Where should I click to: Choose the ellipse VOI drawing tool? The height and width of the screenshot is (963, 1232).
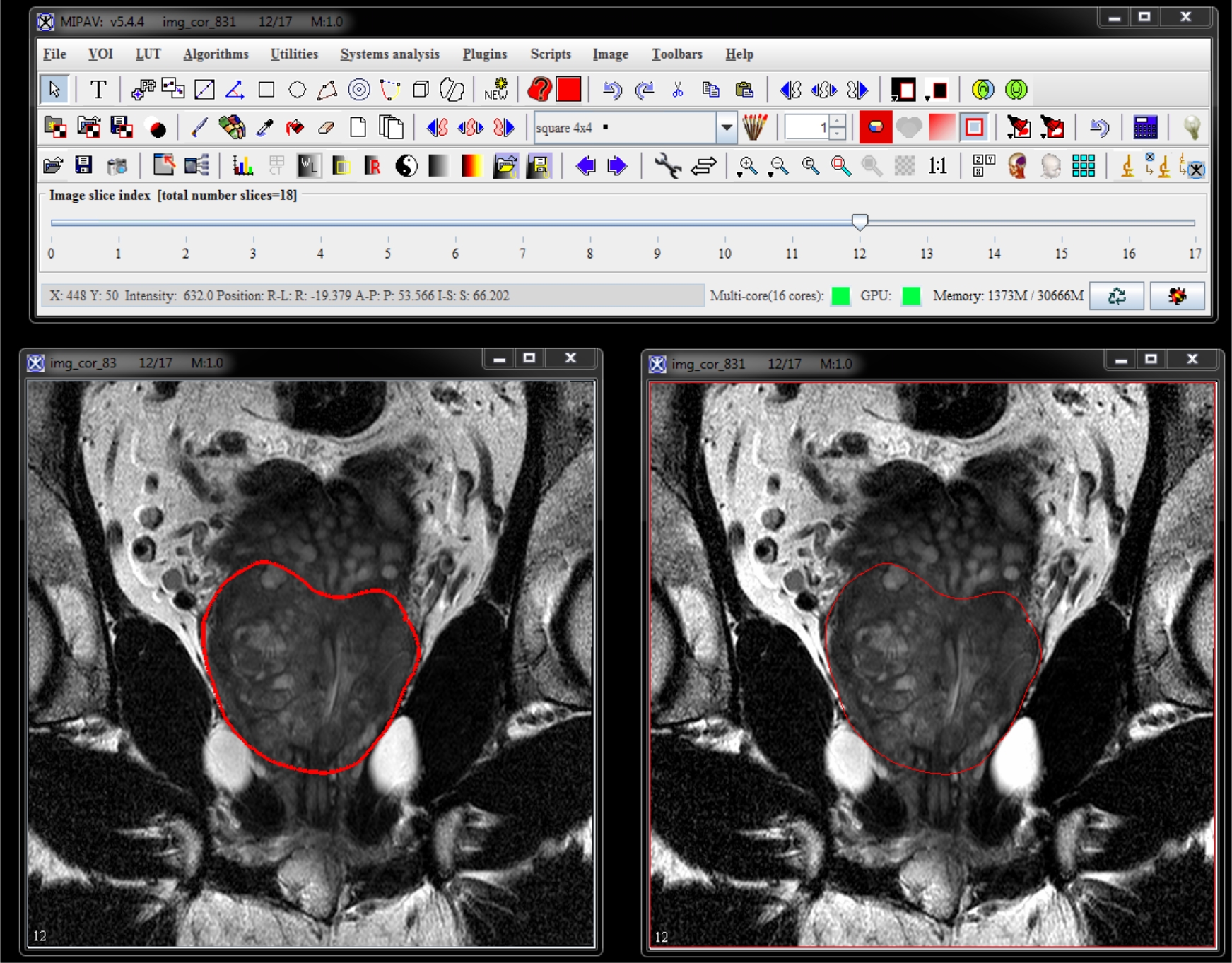click(x=298, y=90)
